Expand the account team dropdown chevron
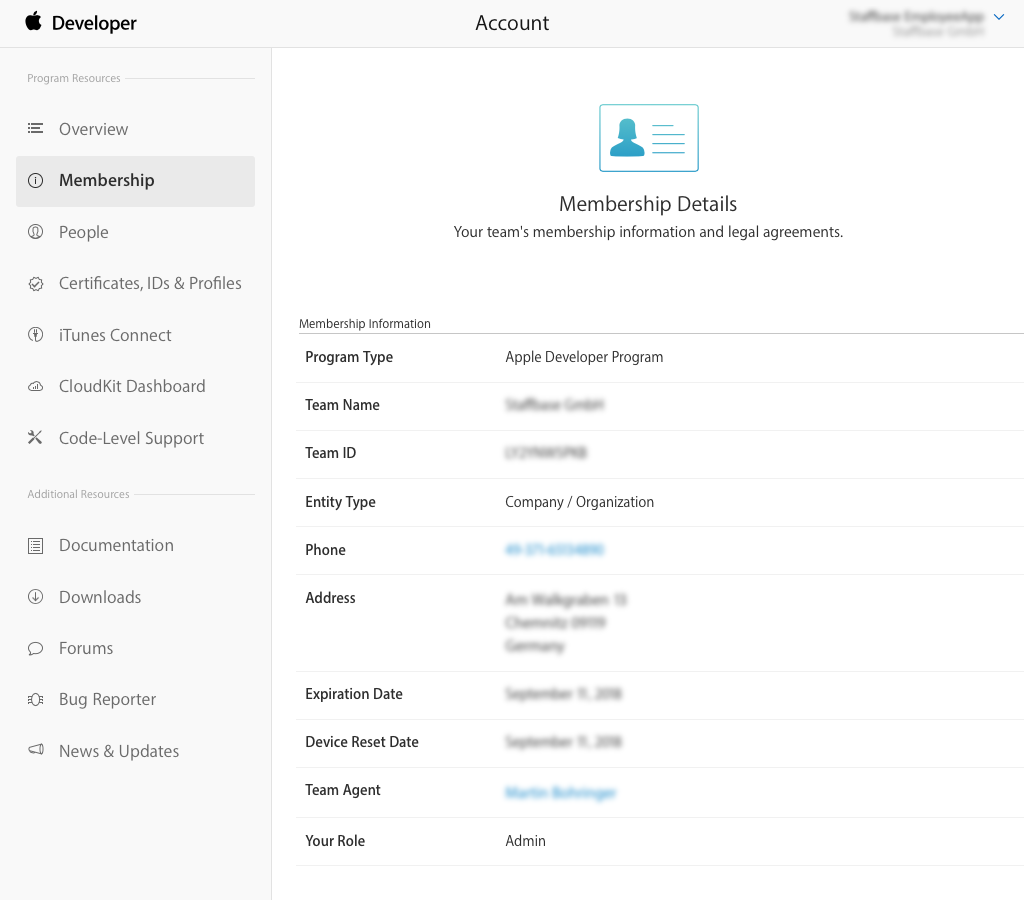 click(998, 17)
